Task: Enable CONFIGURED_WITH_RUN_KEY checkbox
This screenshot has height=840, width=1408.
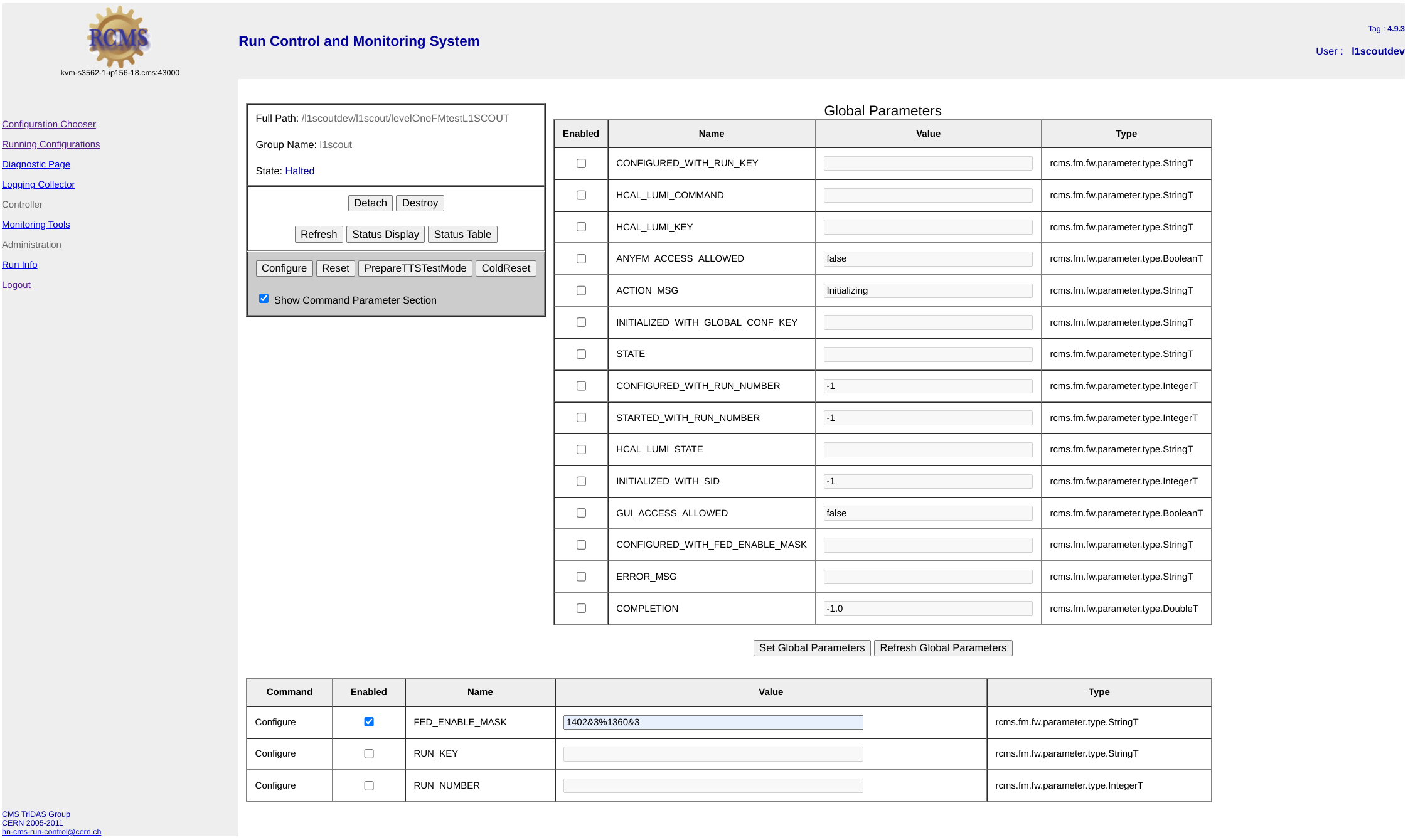Action: click(582, 164)
